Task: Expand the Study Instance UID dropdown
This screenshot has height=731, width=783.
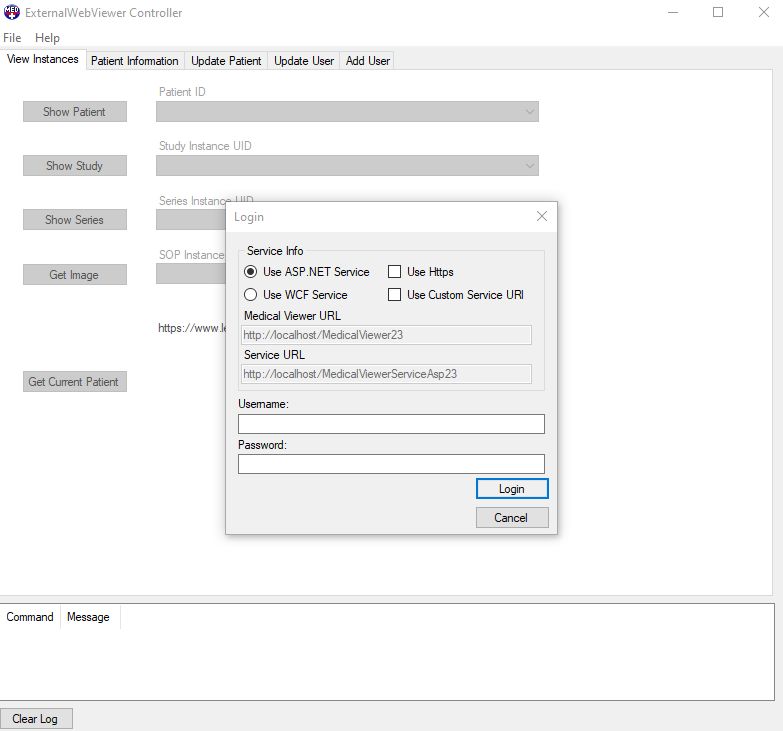Action: point(530,166)
